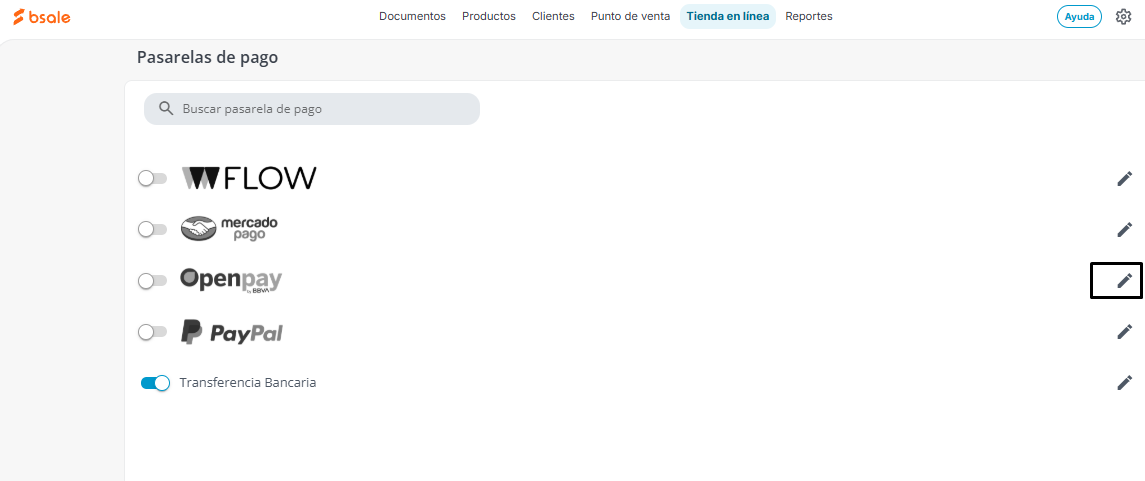Viewport: 1145px width, 481px height.
Task: Focus the Buscar pasarela de pago field
Action: click(x=312, y=109)
